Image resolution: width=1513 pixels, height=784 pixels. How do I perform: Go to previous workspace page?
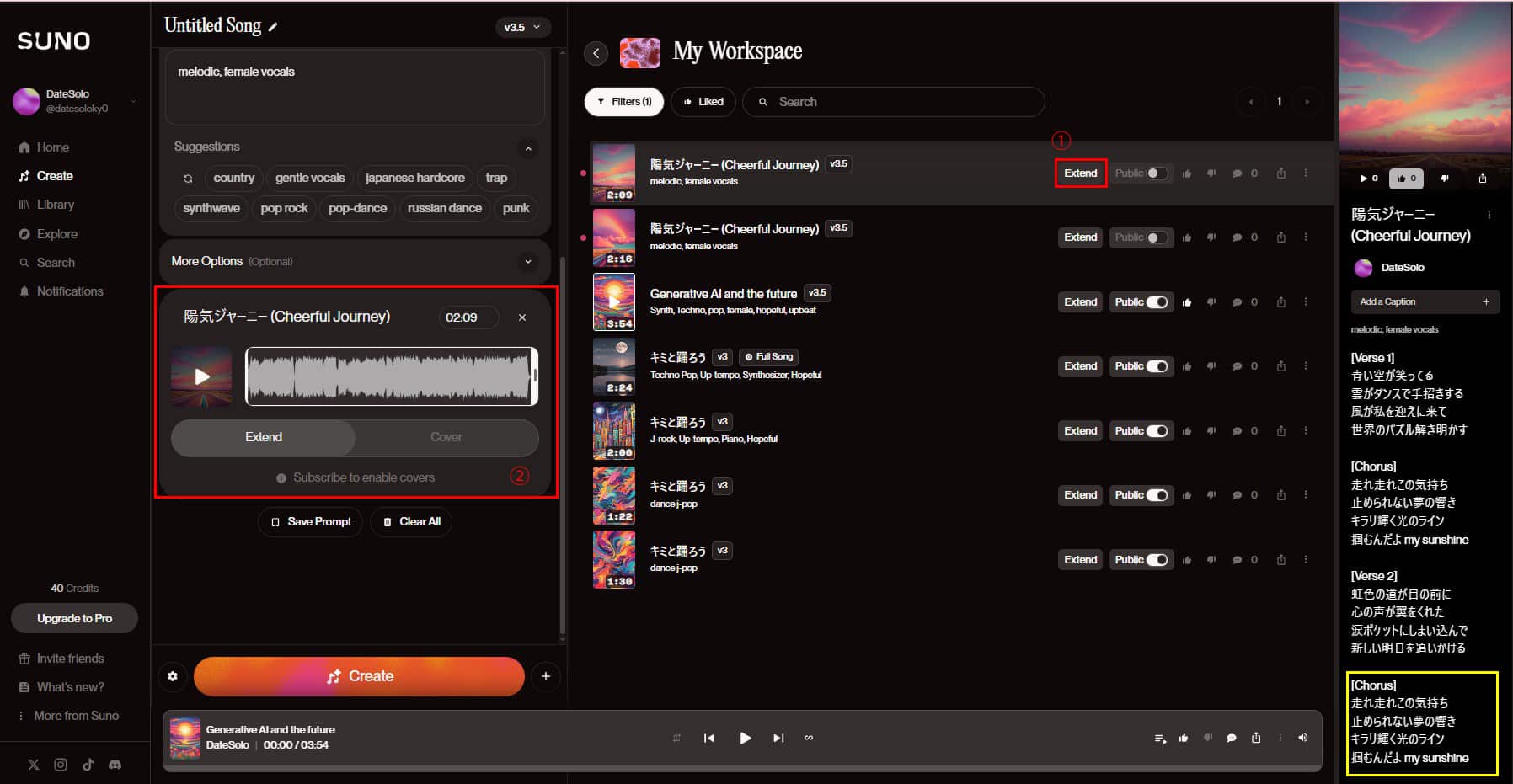1251,102
